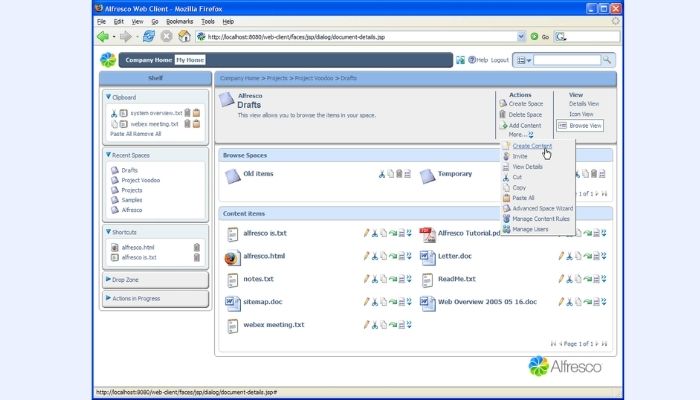Click the browser Back arrow

tap(103, 37)
